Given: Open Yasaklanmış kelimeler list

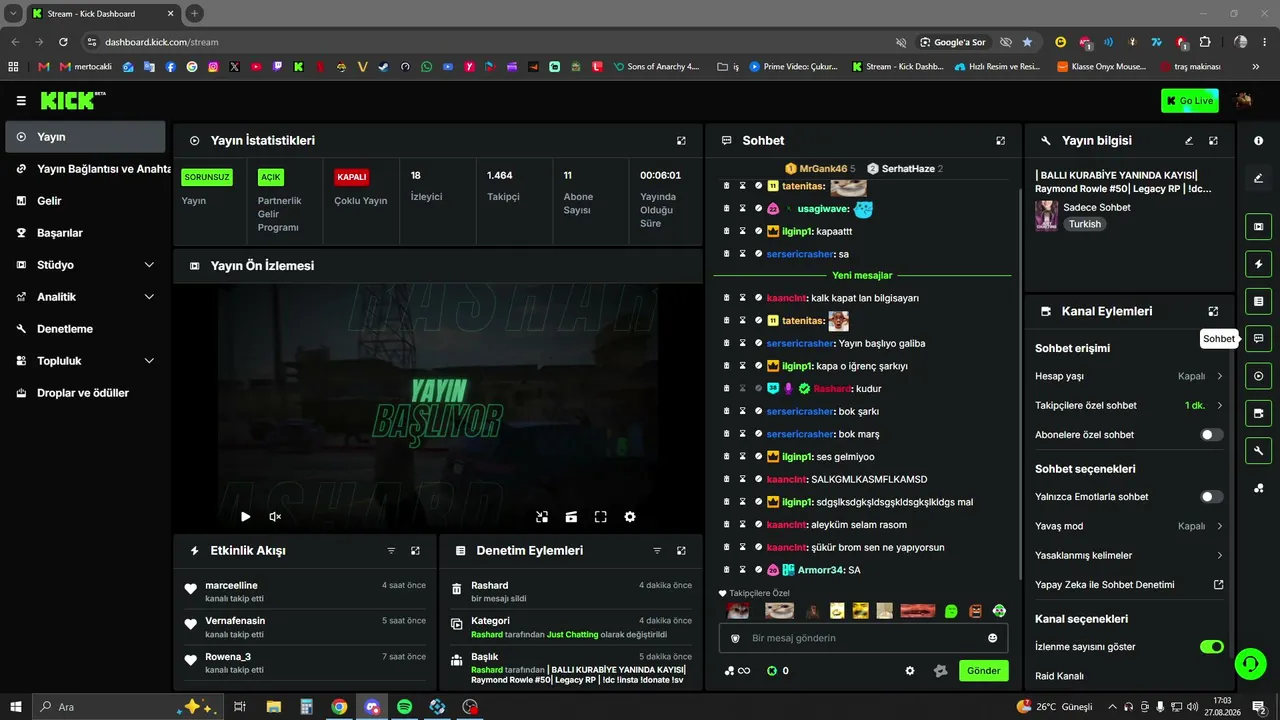Looking at the screenshot, I should [x=1129, y=556].
